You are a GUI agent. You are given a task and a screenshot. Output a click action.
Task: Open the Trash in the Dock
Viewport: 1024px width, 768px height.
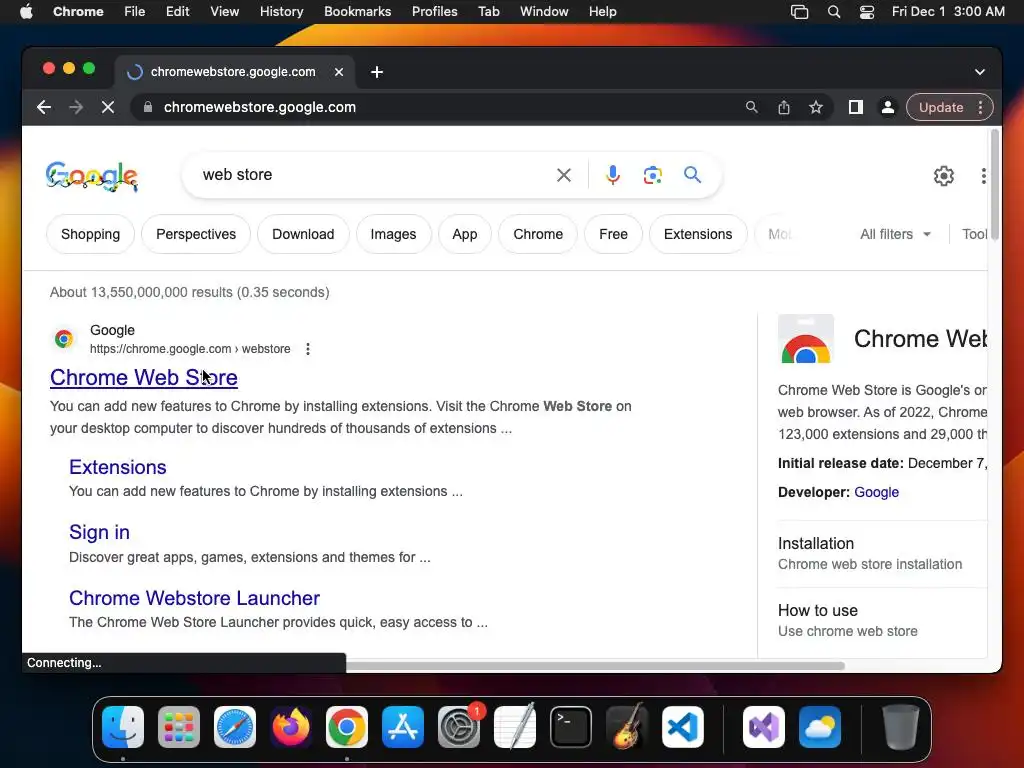(x=901, y=727)
